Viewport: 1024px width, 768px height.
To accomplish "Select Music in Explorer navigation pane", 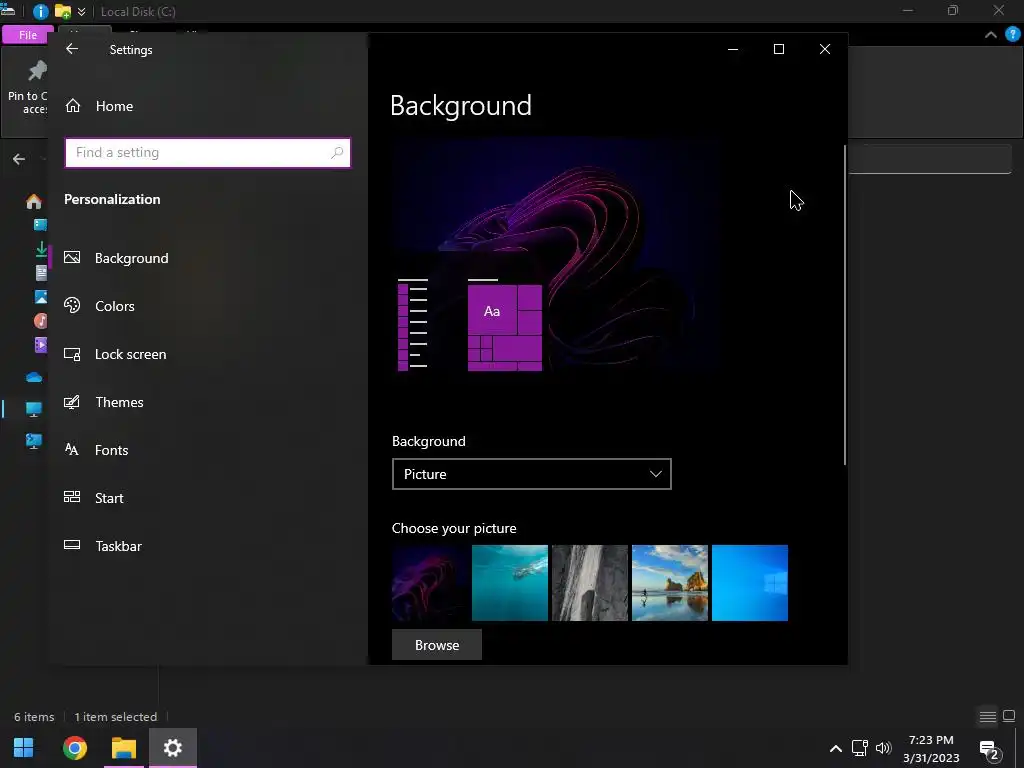I will [40, 321].
